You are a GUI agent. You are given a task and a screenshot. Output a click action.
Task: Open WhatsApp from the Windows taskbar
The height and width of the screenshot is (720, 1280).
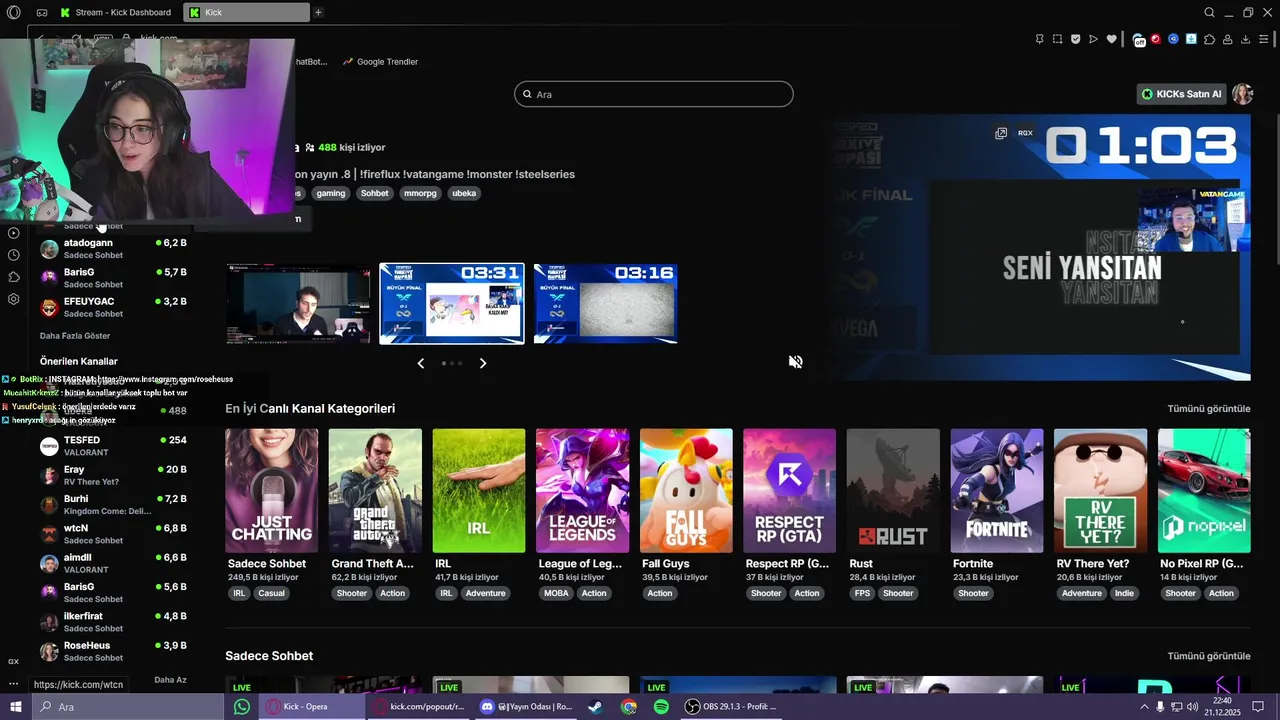pyautogui.click(x=241, y=707)
